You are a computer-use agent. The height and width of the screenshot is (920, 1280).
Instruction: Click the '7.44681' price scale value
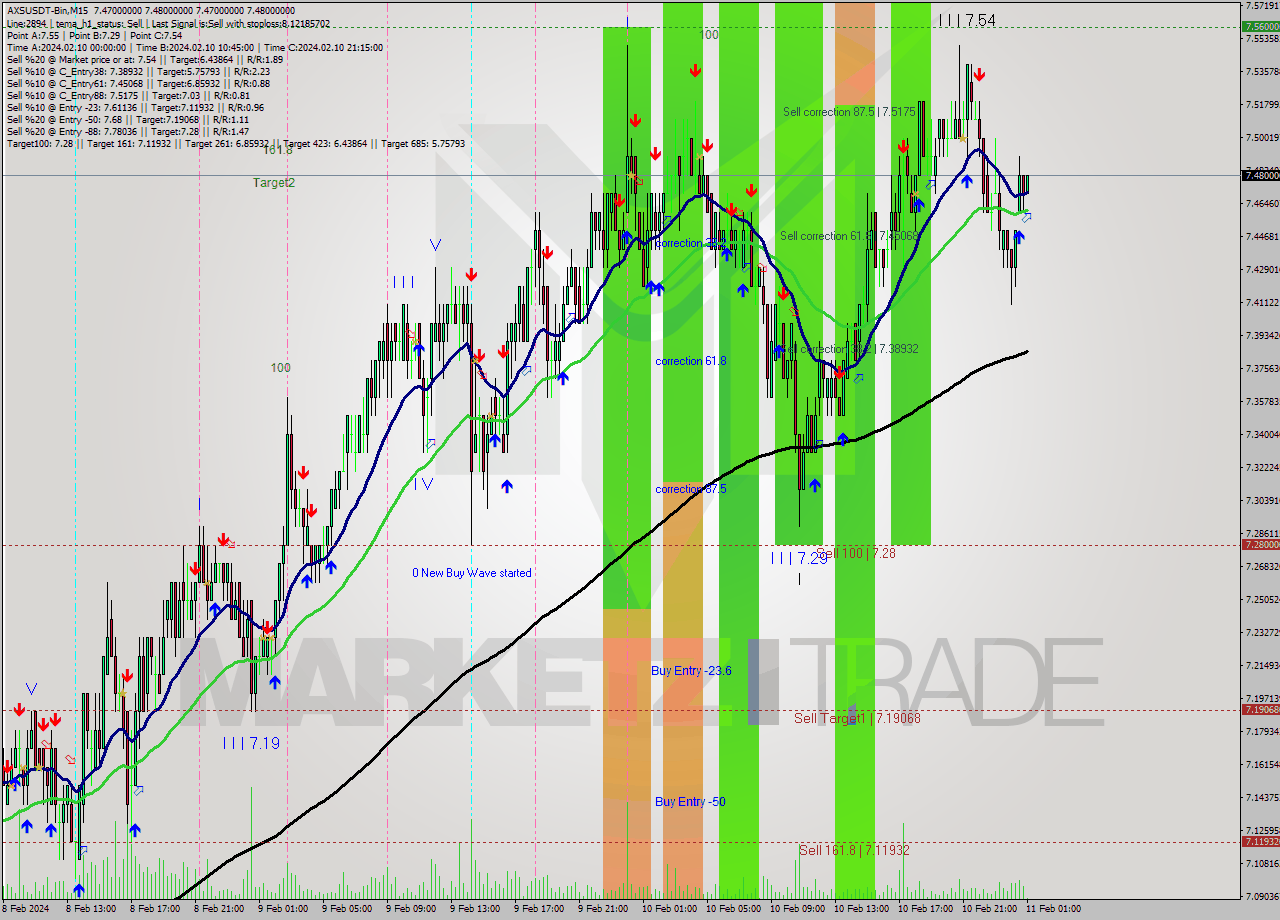(x=1262, y=236)
